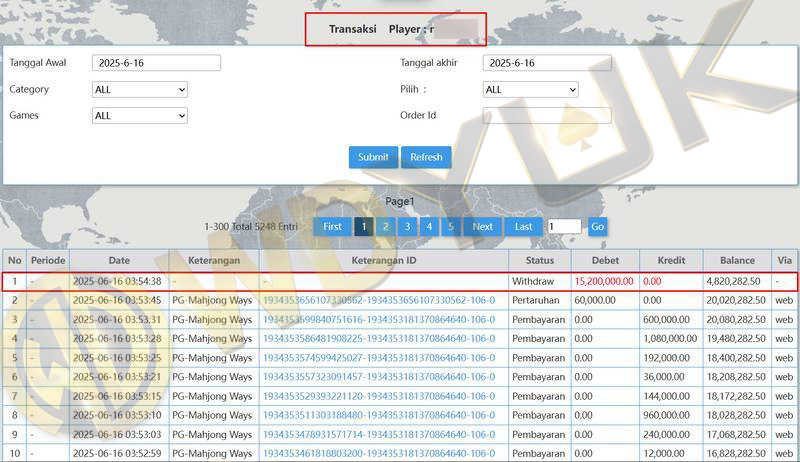
Task: Select pagination page 3
Action: 408,226
